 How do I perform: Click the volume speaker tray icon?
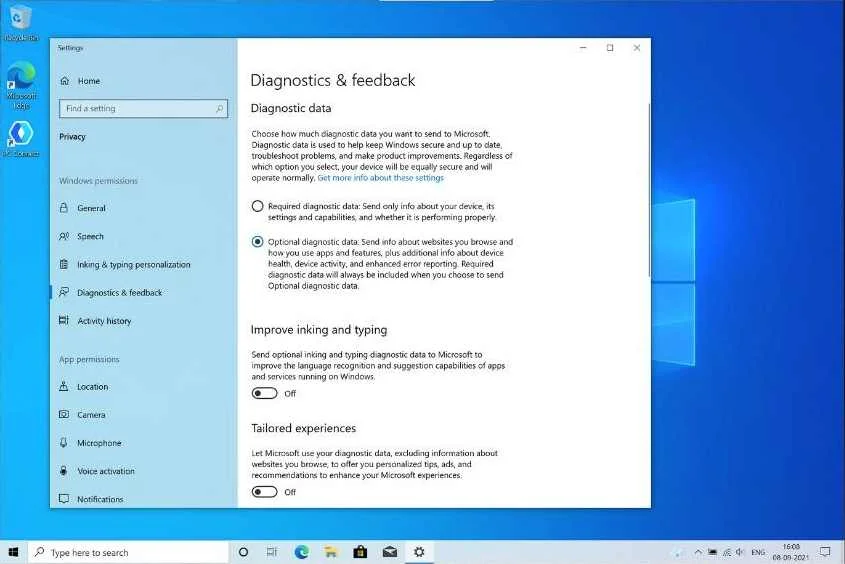click(740, 552)
